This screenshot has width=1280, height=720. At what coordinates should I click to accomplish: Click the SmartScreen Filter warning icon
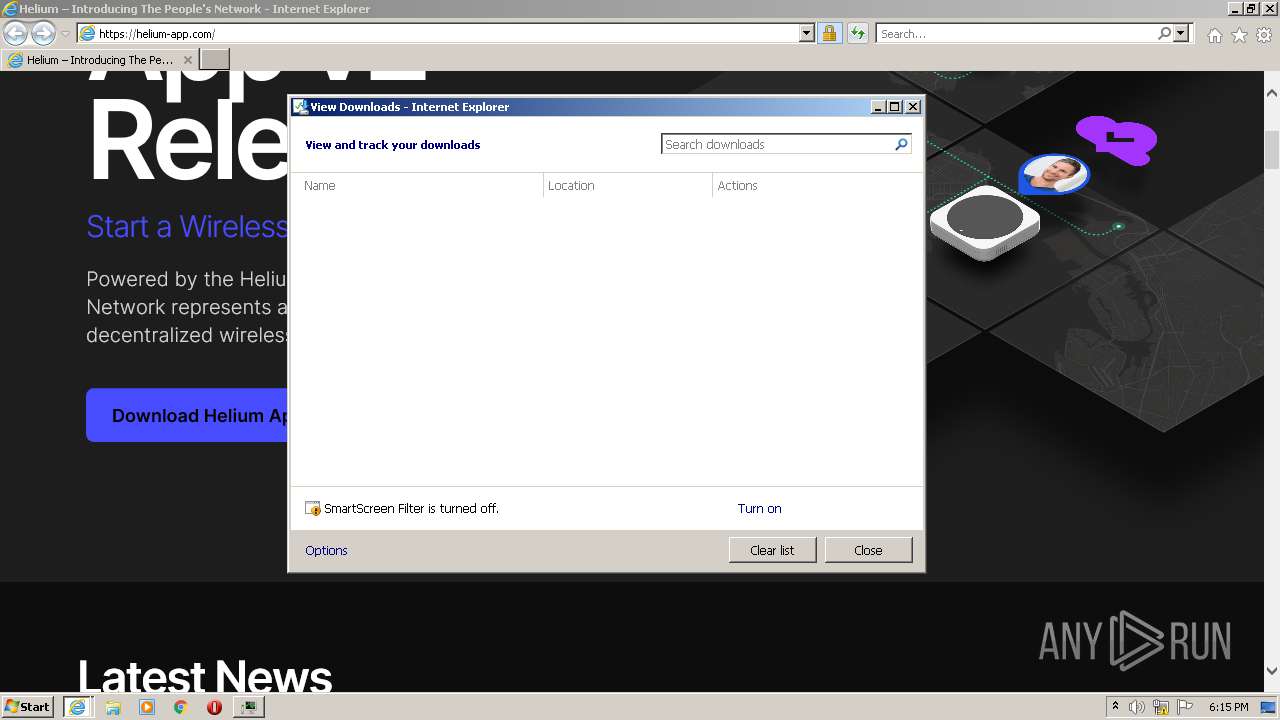click(x=313, y=509)
